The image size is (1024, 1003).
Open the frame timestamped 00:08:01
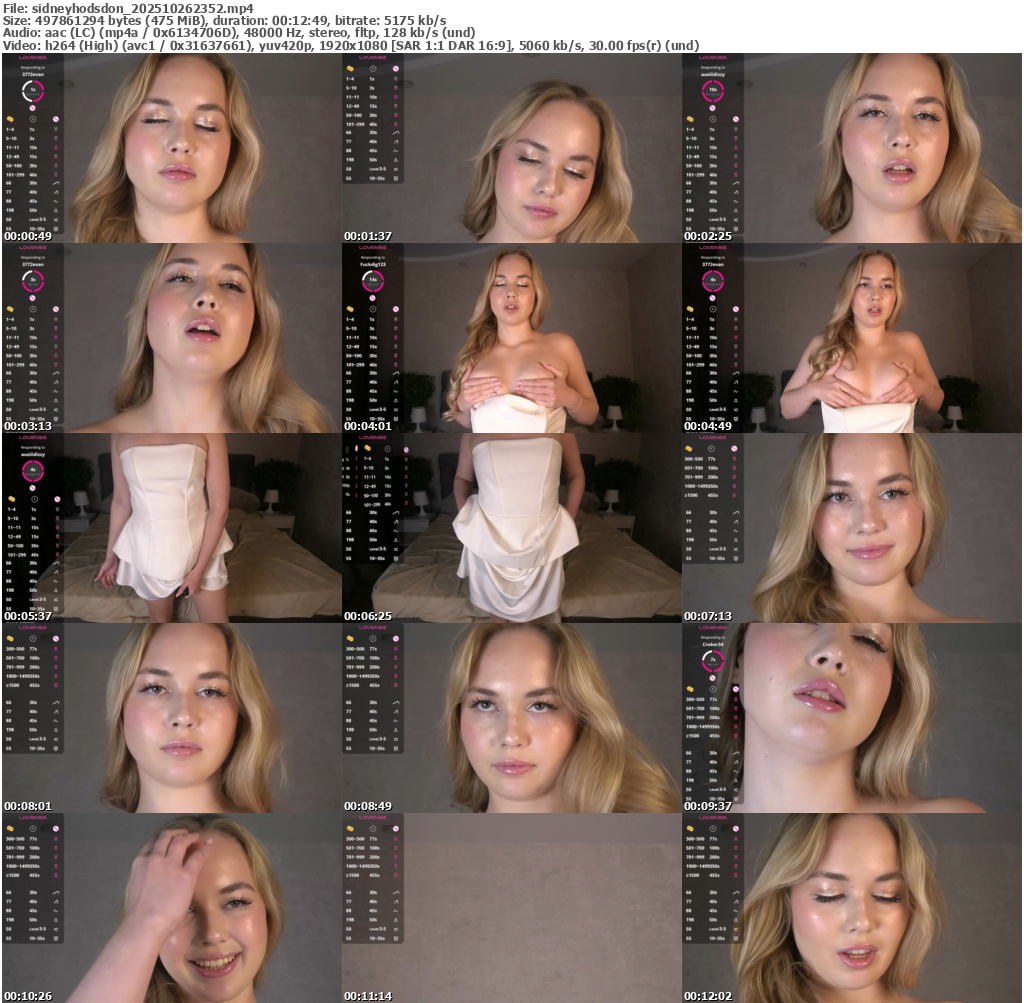(171, 718)
